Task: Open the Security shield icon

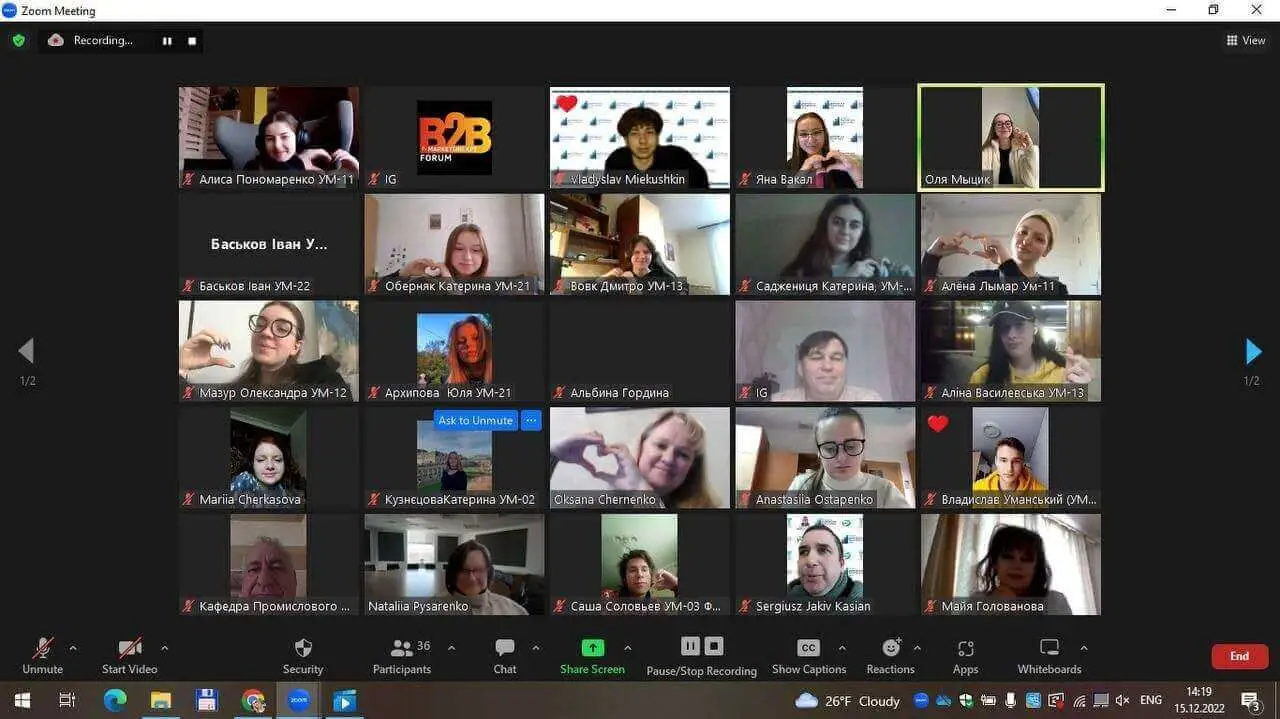Action: [303, 648]
